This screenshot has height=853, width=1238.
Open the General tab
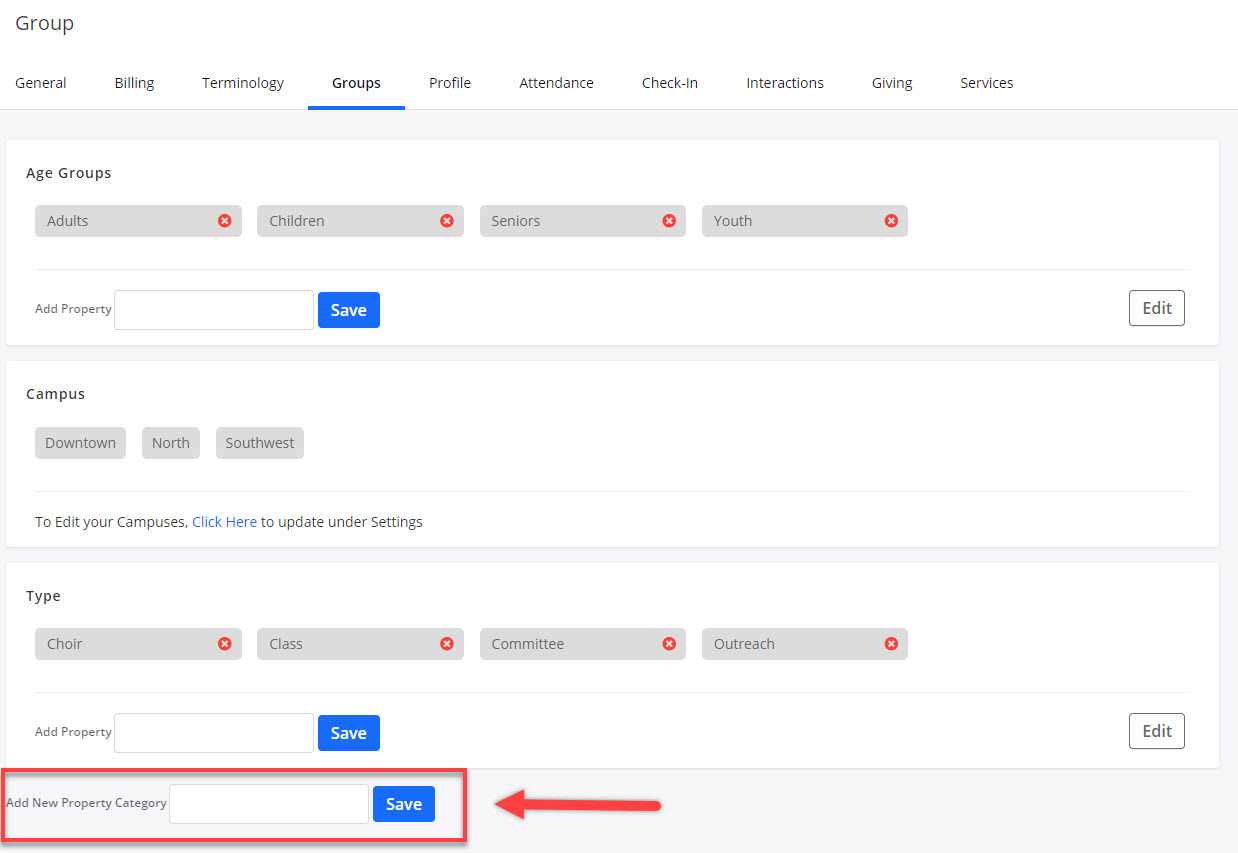[x=41, y=83]
